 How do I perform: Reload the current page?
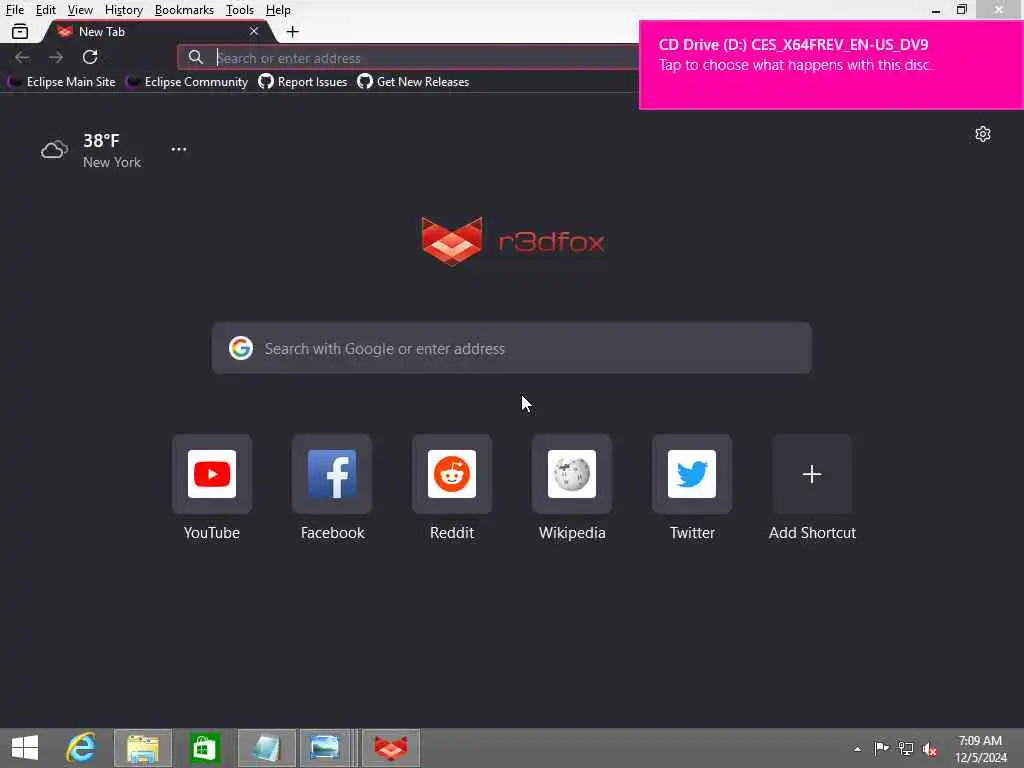tap(90, 57)
